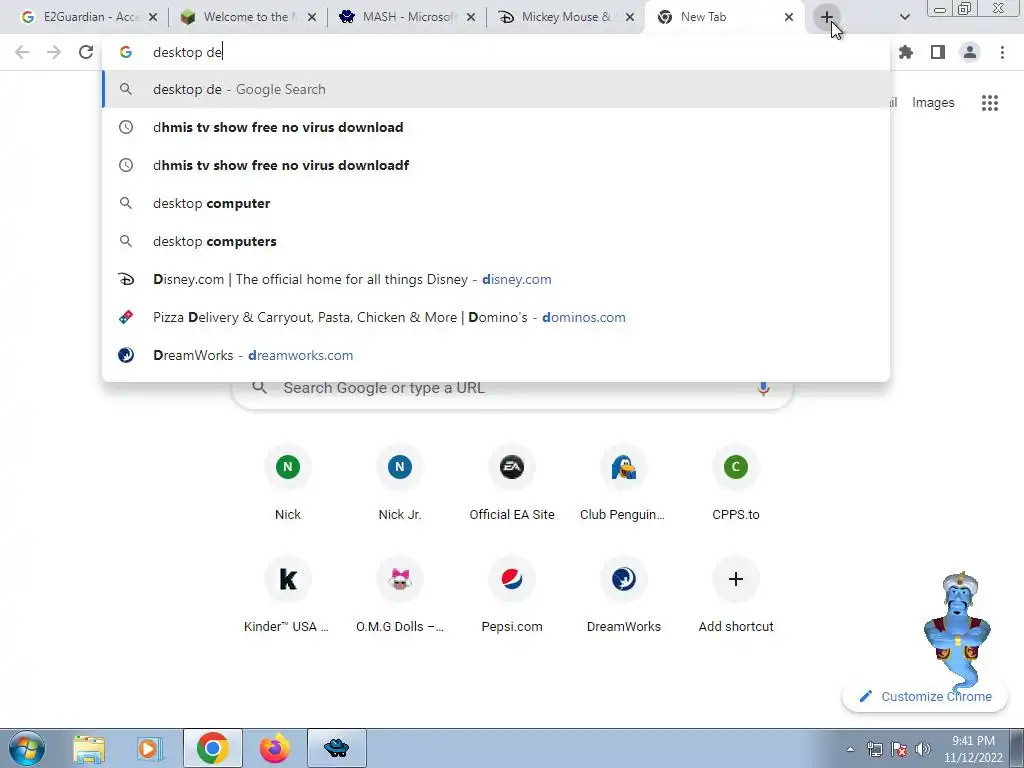Image resolution: width=1024 pixels, height=768 pixels.
Task: Choose the 'downloadf' history suggestion
Action: coord(496,165)
